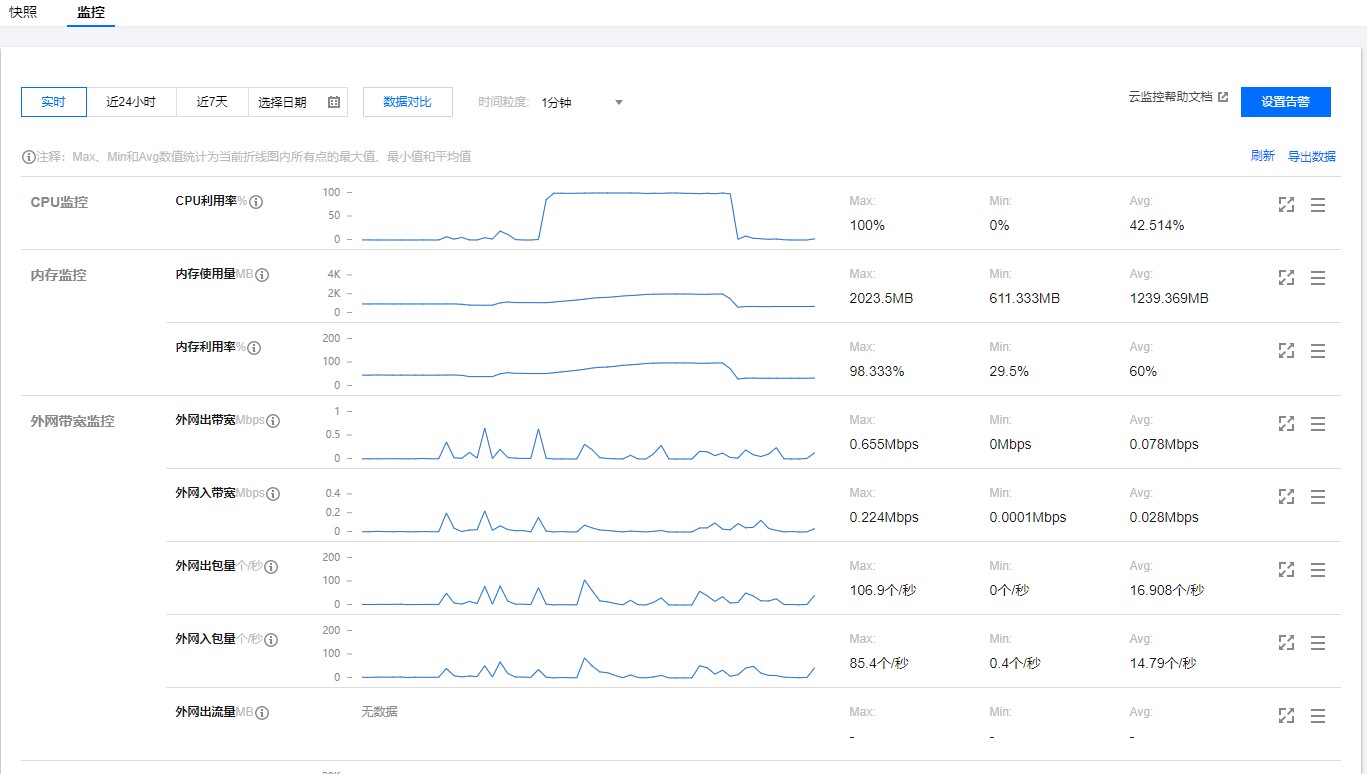The width and height of the screenshot is (1367, 774).
Task: Click the CPU监控 section heading
Action: (59, 202)
